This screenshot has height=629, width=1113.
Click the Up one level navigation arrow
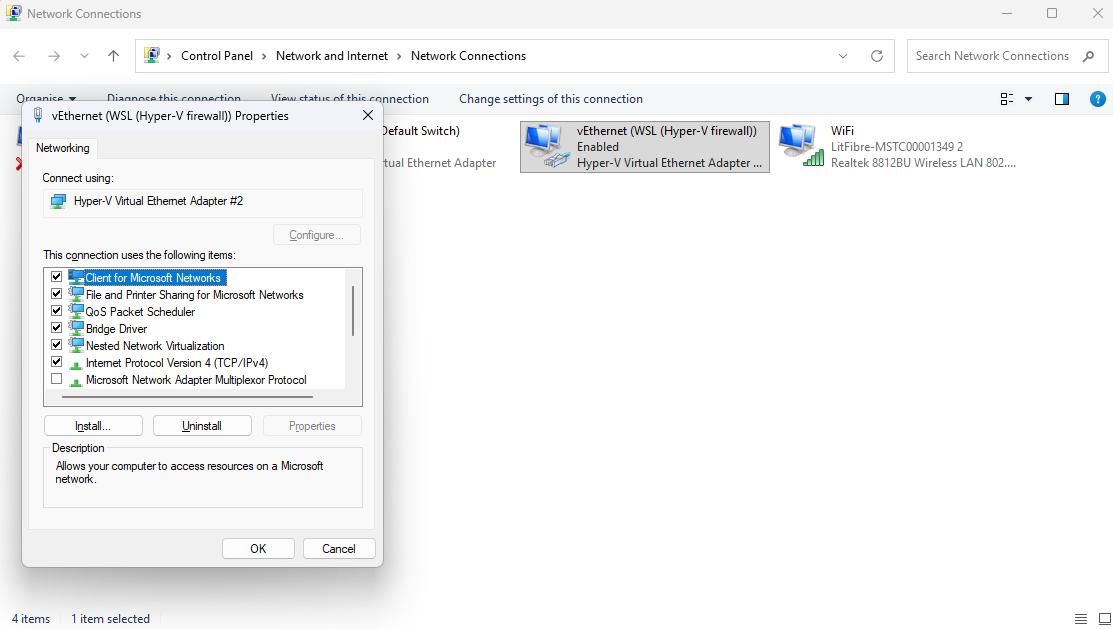[x=113, y=56]
